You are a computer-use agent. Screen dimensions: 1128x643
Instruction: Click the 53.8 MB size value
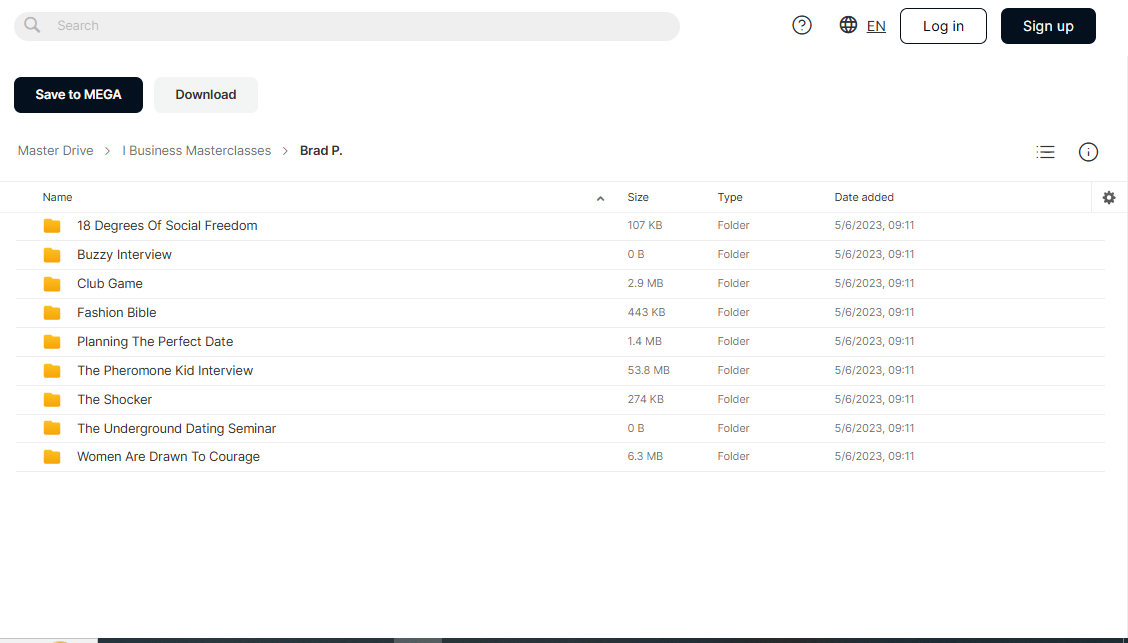(648, 370)
